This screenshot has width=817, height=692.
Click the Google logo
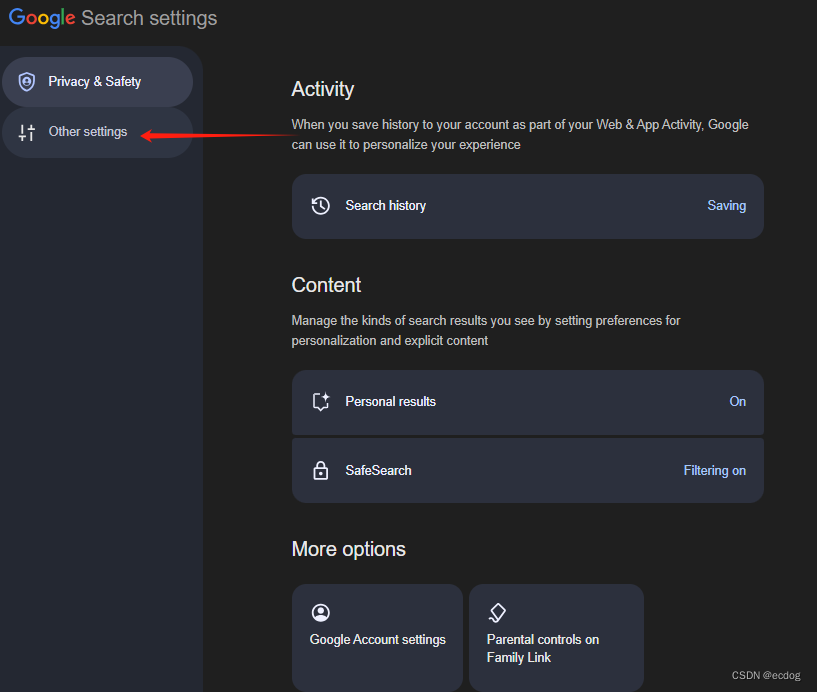pyautogui.click(x=42, y=18)
